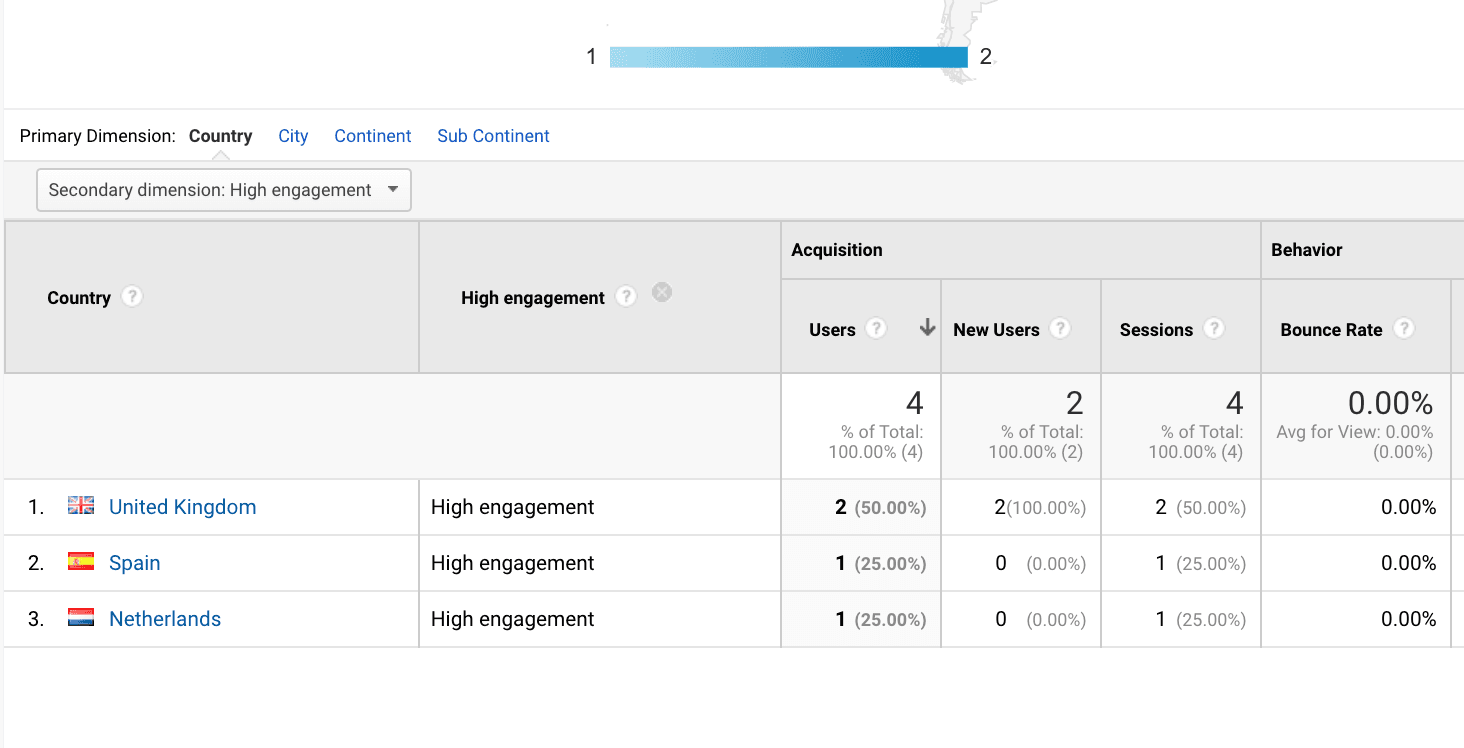Click High engagement cell in United Kingdom row
Viewport: 1464px width, 748px height.
coord(600,507)
